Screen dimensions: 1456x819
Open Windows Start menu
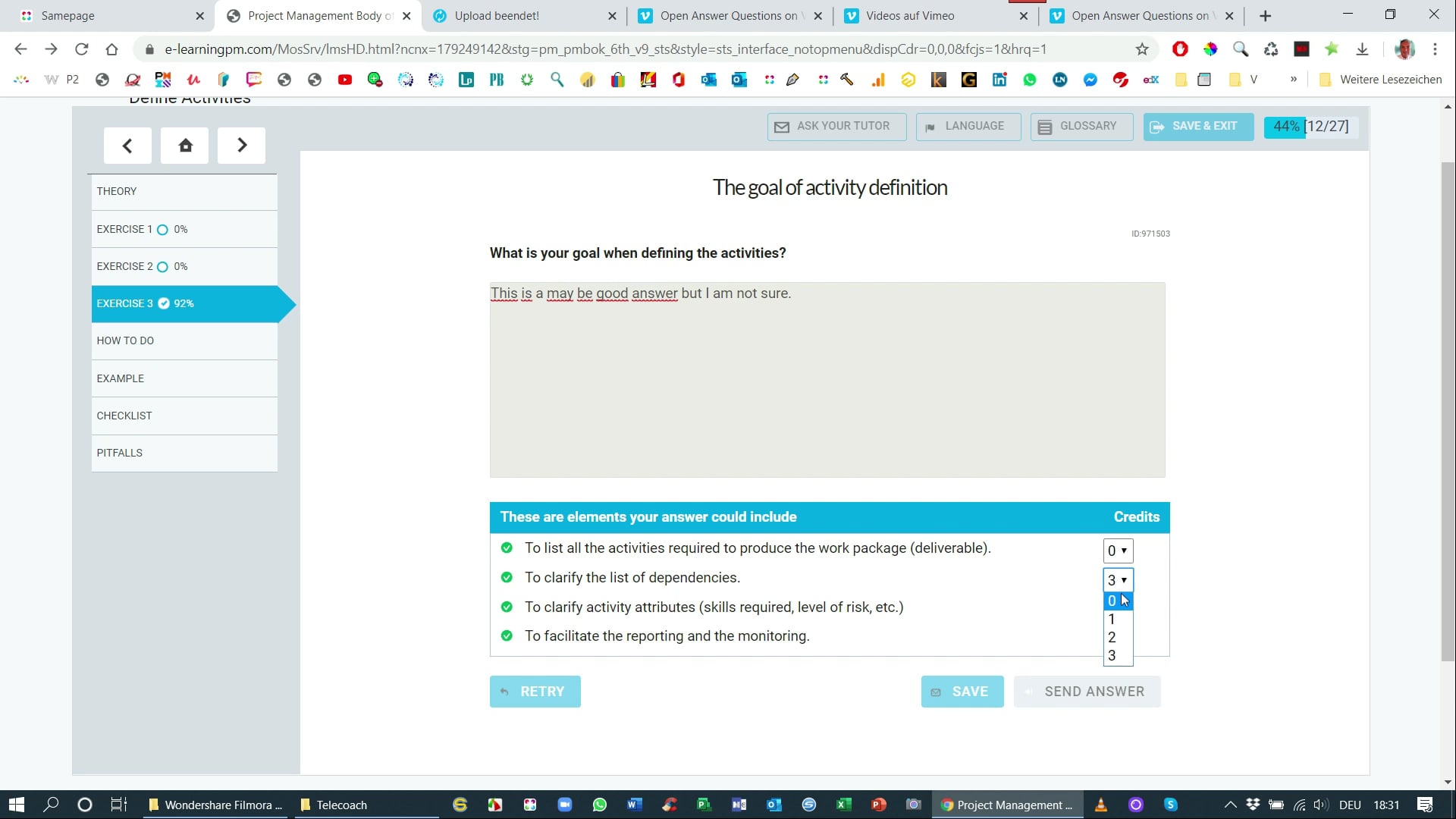coord(17,805)
